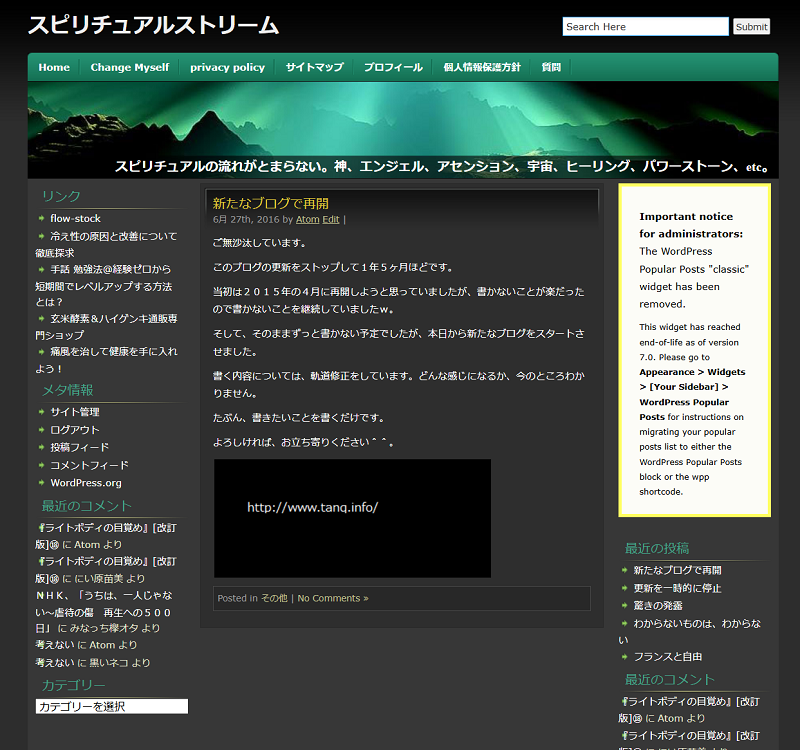This screenshot has width=800, height=750.
Task: Open right-sidebar comment 『ライトボディの目覚め』 by Atom
Action: (689, 710)
